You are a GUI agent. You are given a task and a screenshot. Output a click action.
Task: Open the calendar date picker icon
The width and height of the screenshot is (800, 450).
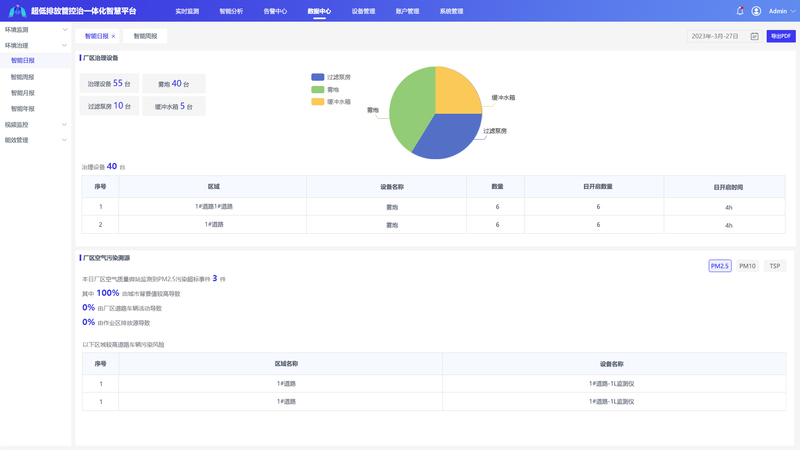[755, 36]
